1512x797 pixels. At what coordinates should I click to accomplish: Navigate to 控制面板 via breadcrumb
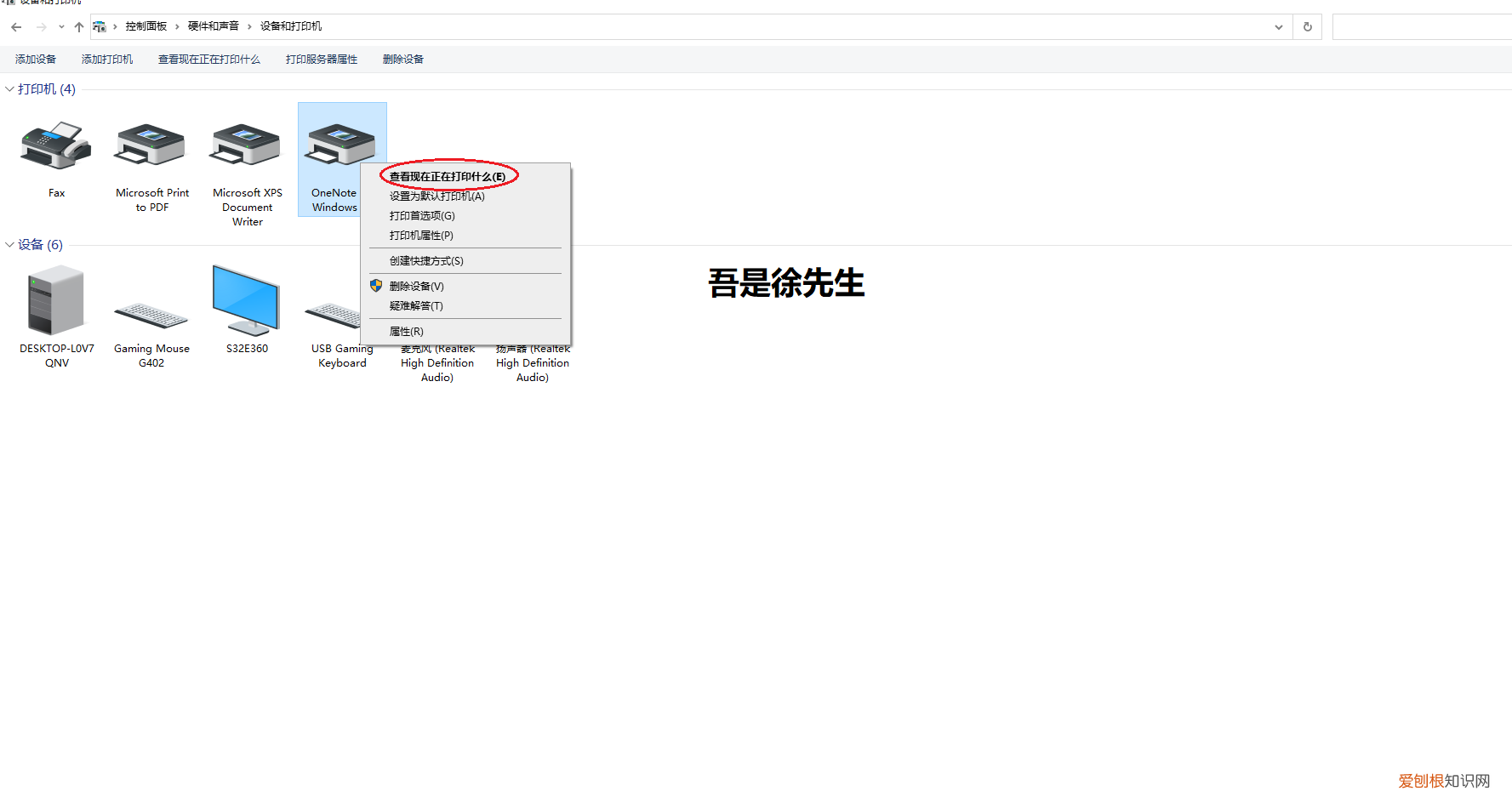pyautogui.click(x=145, y=26)
